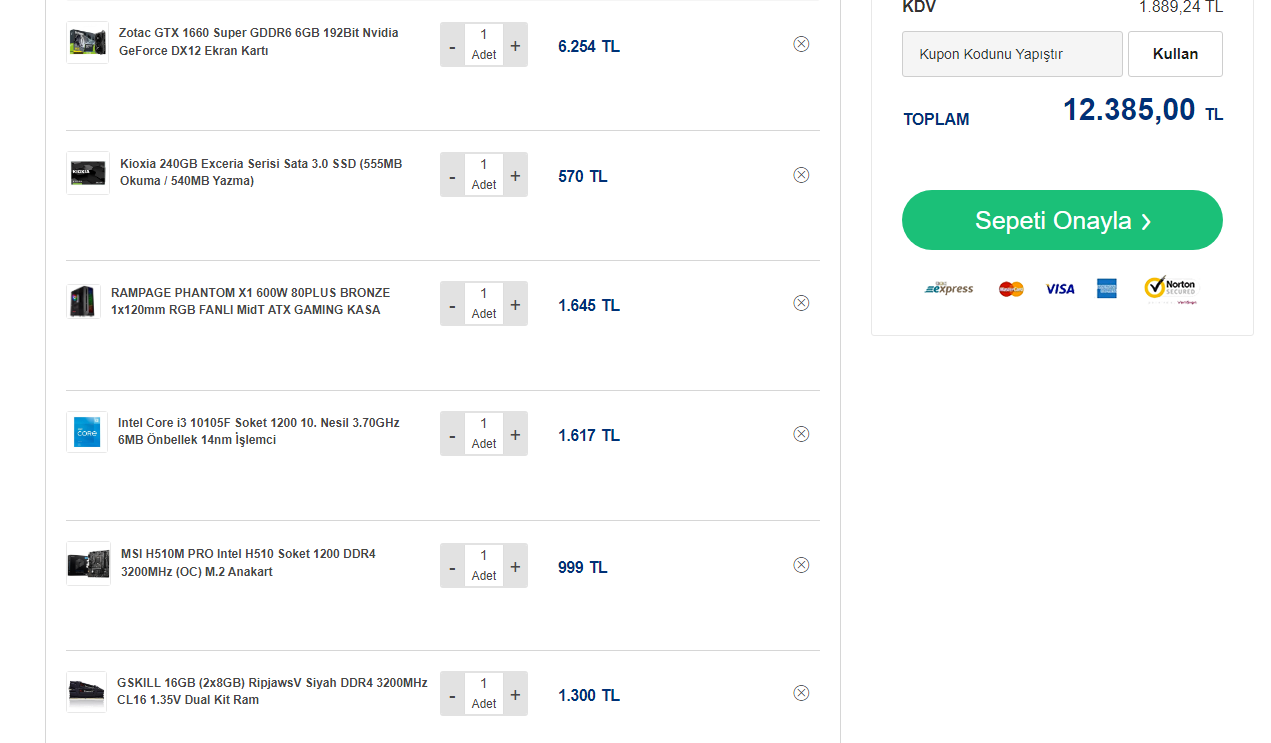Remove MSI H510M PRO motherboard from cart
This screenshot has width=1271, height=743.
pyautogui.click(x=801, y=565)
